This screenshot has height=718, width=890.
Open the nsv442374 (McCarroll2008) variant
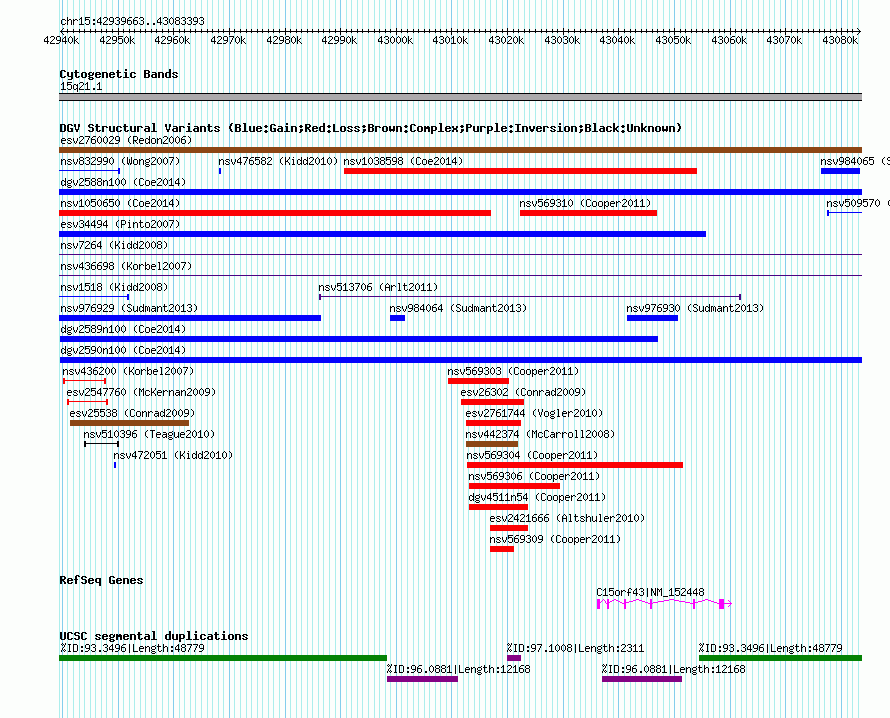click(492, 444)
